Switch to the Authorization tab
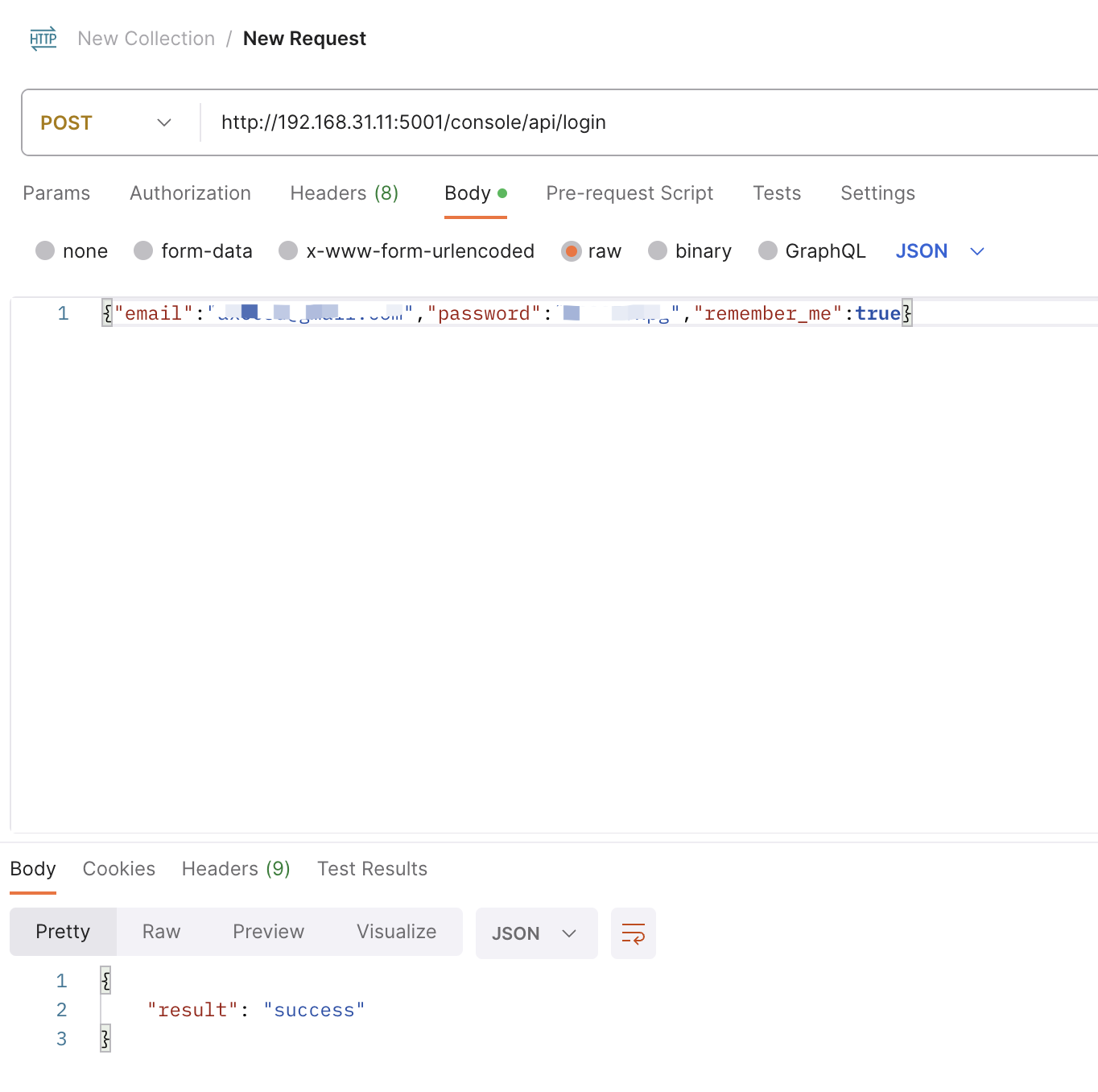 point(190,193)
